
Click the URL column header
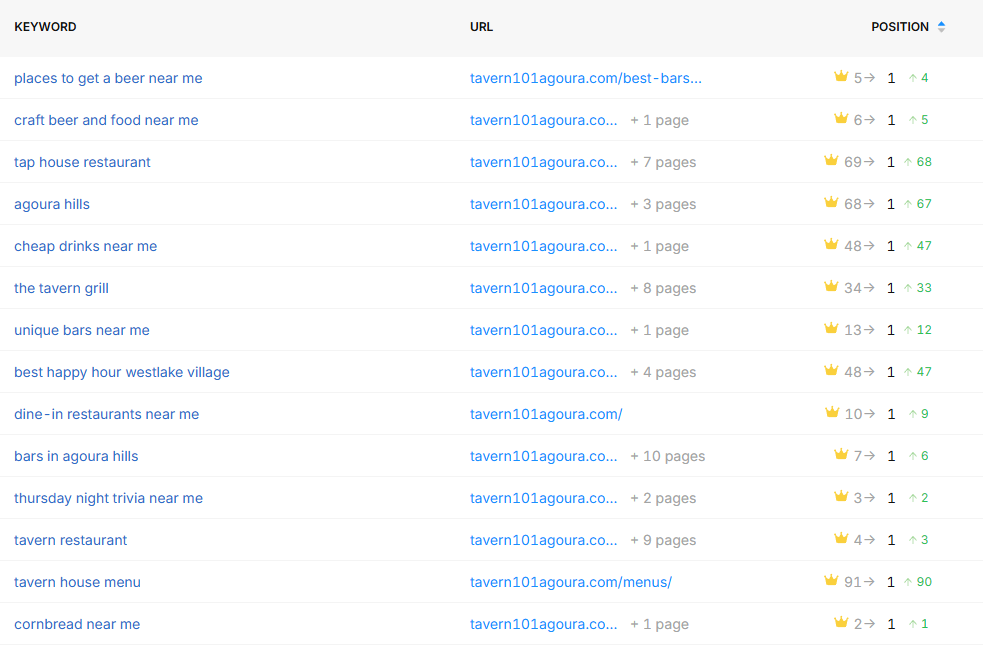pyautogui.click(x=481, y=27)
